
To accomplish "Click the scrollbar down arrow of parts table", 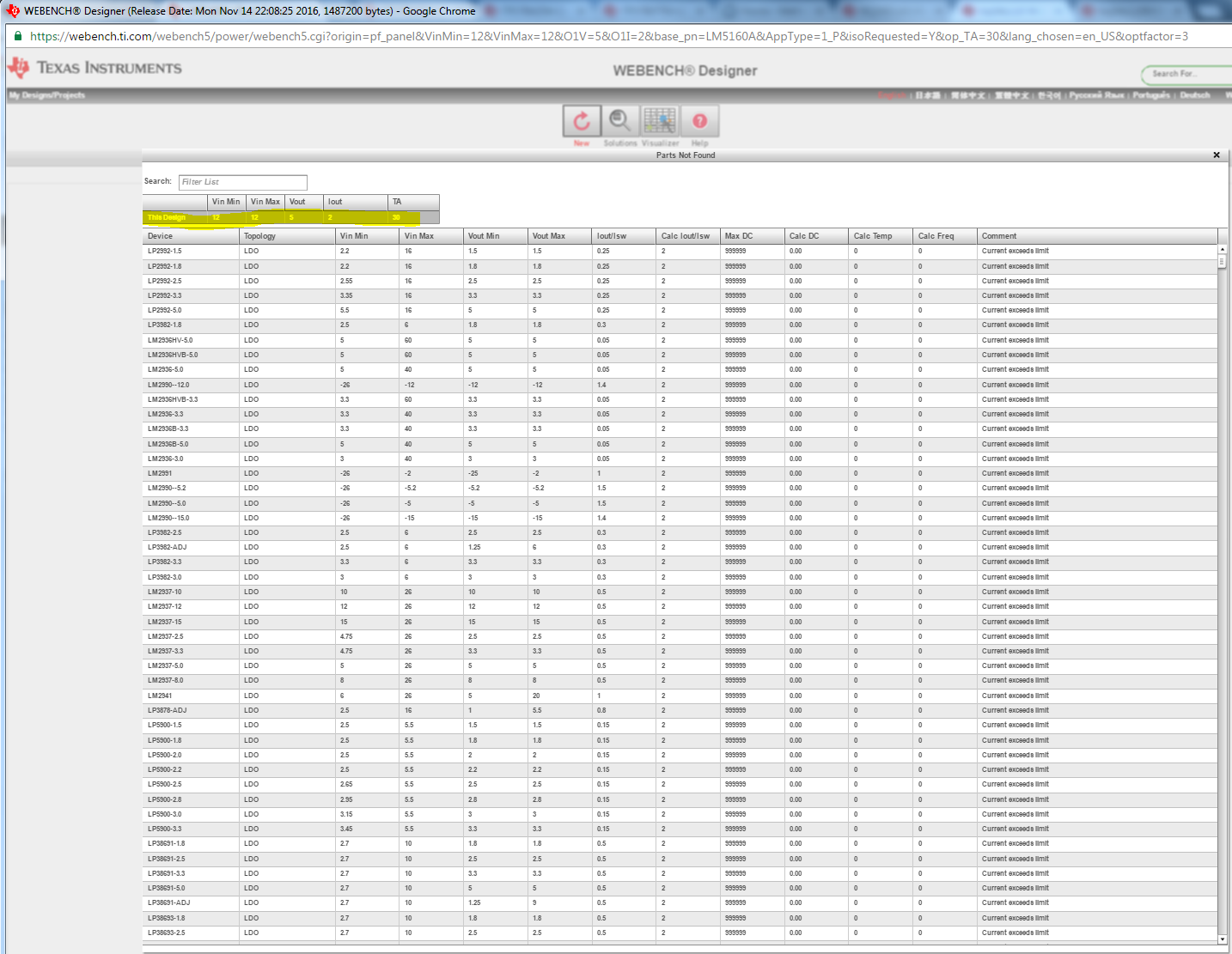I will point(1222,939).
